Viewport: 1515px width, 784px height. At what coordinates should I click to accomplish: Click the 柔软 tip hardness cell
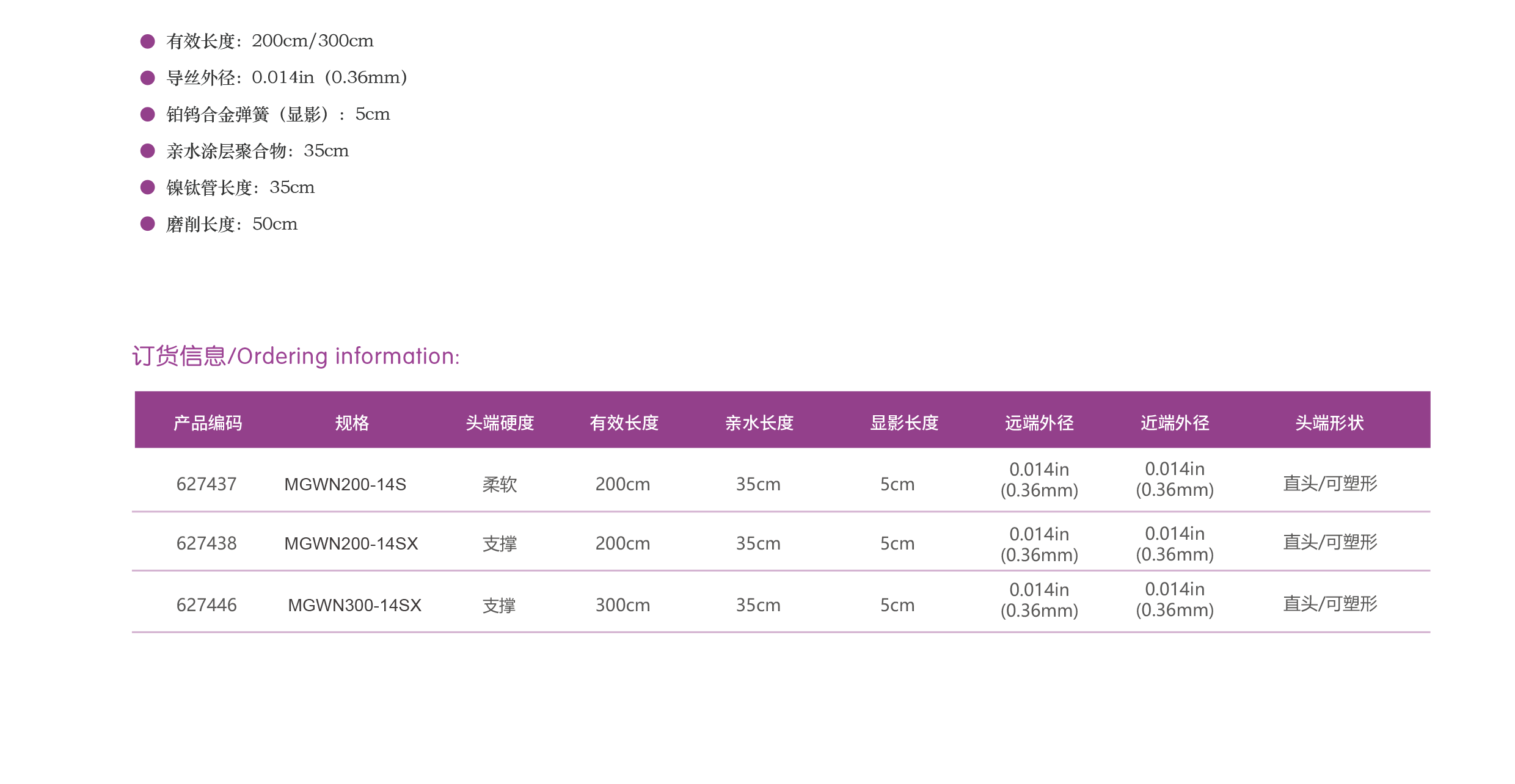pyautogui.click(x=500, y=485)
